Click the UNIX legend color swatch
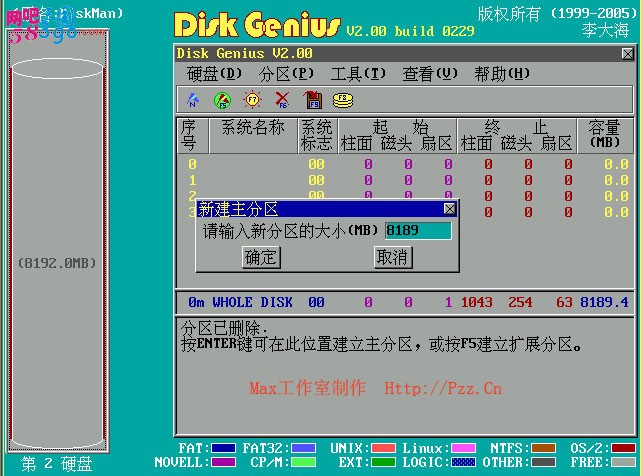Screen dimensions: 641x476 click(383, 448)
